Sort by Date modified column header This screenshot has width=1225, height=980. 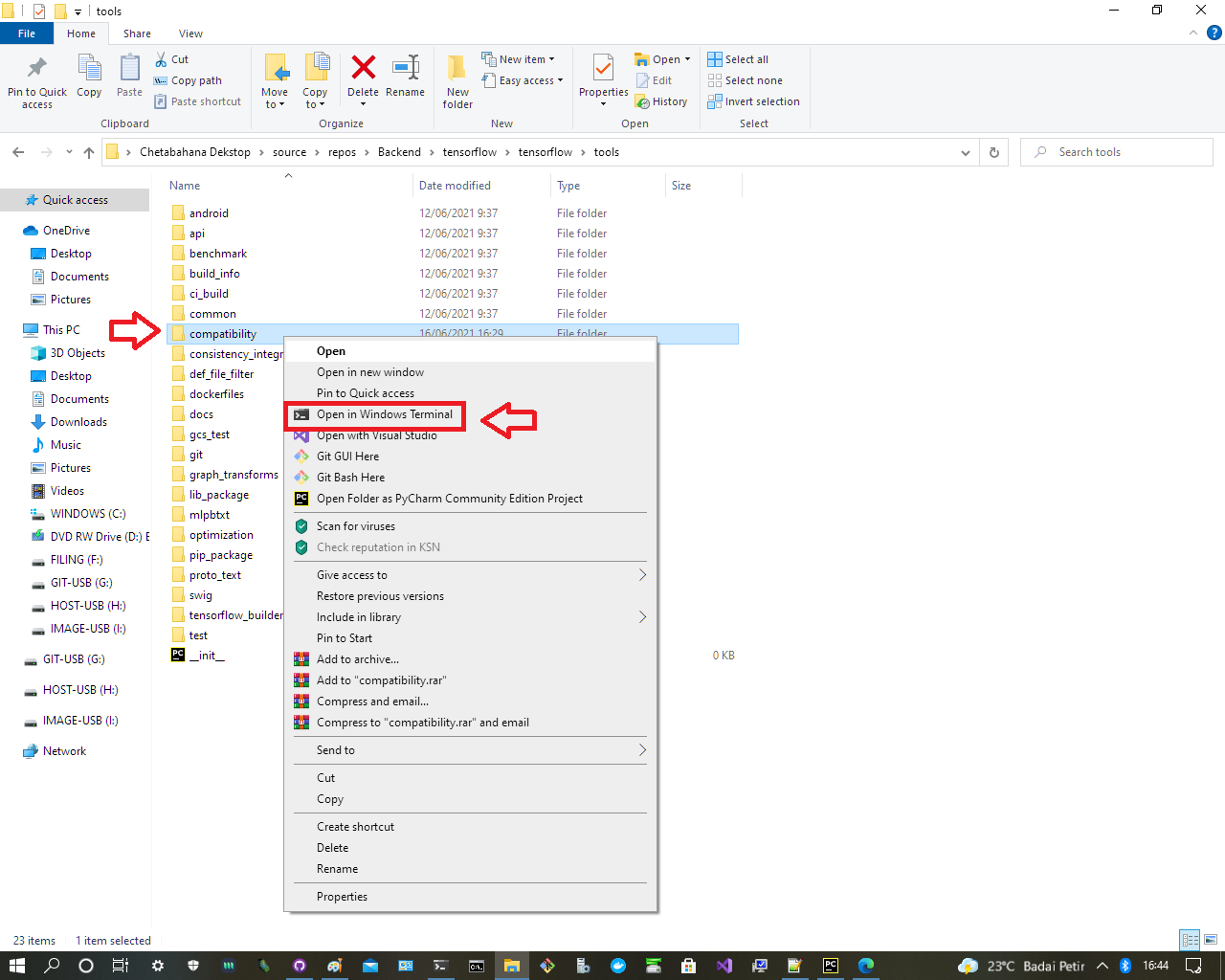pyautogui.click(x=481, y=186)
